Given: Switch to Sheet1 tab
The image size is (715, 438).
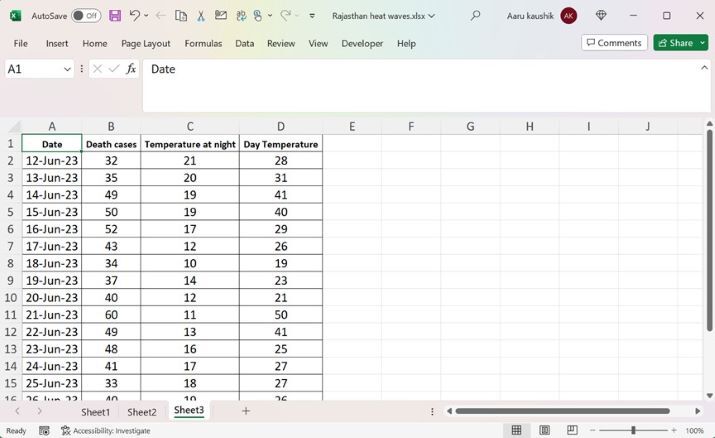Looking at the screenshot, I should (96, 412).
